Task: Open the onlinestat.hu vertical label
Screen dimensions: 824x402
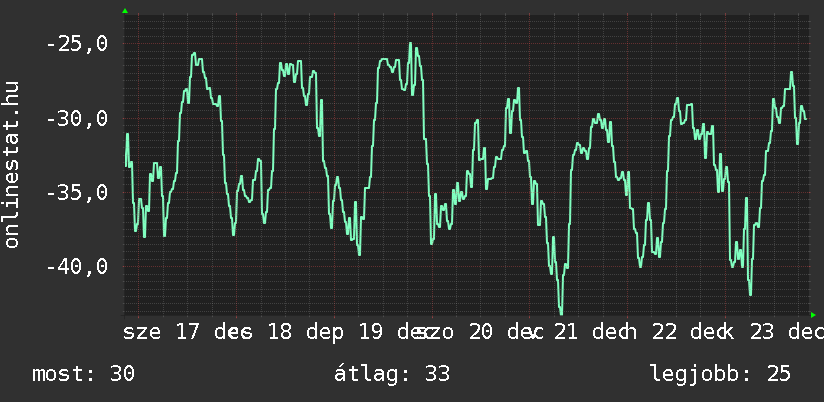Action: click(12, 164)
